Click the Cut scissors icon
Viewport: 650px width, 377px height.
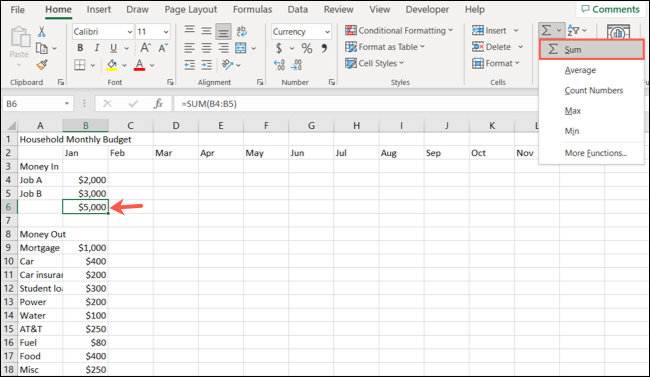pyautogui.click(x=41, y=32)
